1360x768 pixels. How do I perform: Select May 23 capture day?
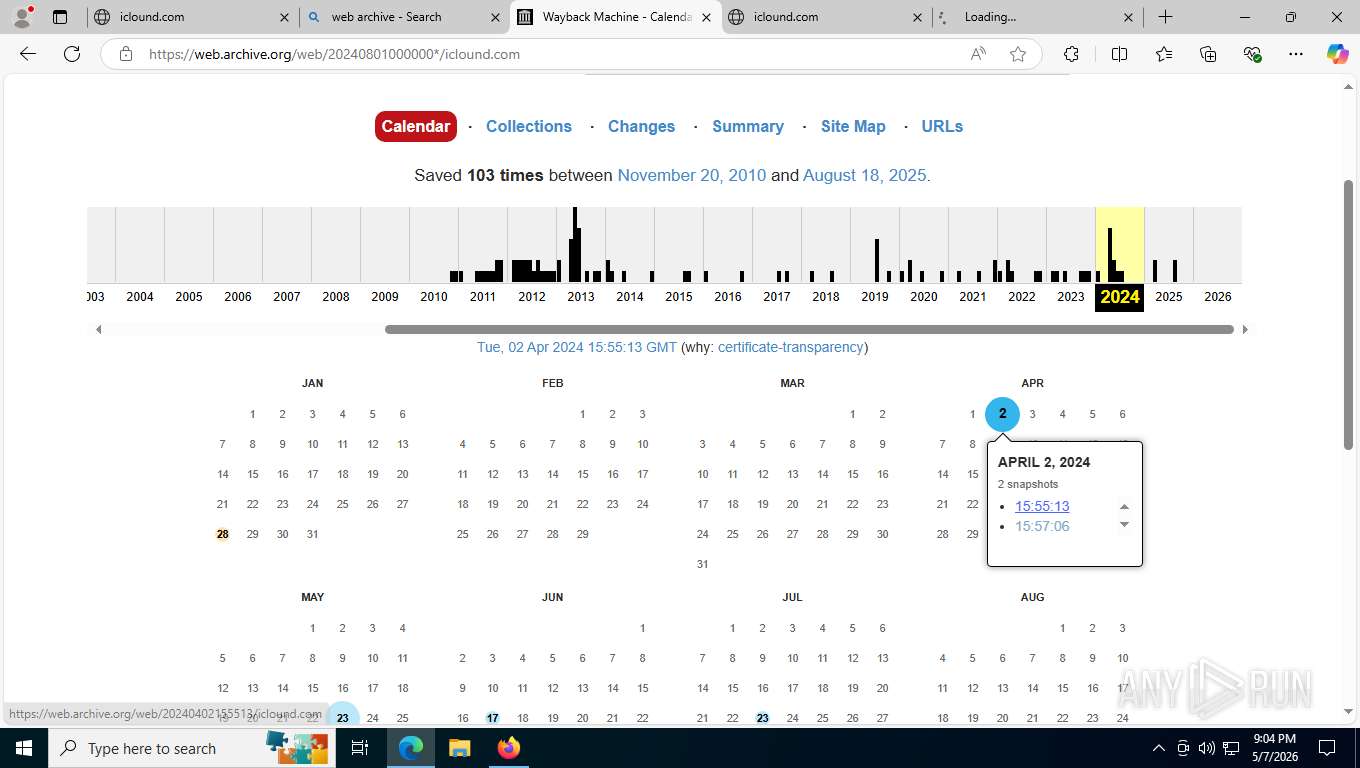[x=342, y=717]
